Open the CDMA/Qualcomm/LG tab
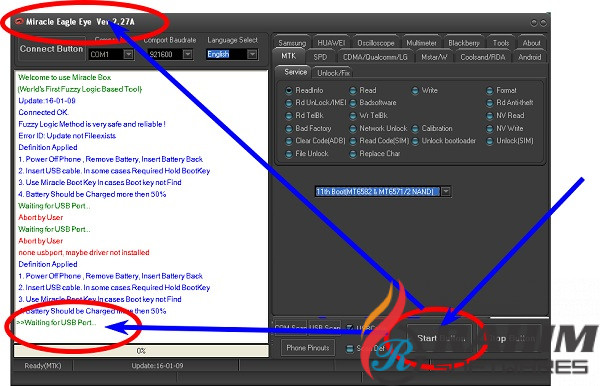Screen dimensions: 600x386 coord(375,57)
